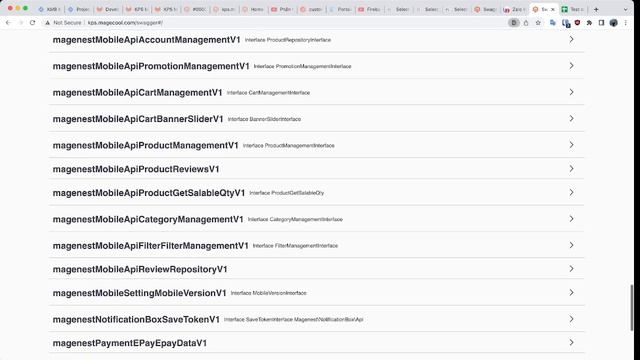
Task: Click the browser forward arrow
Action: pos(20,23)
